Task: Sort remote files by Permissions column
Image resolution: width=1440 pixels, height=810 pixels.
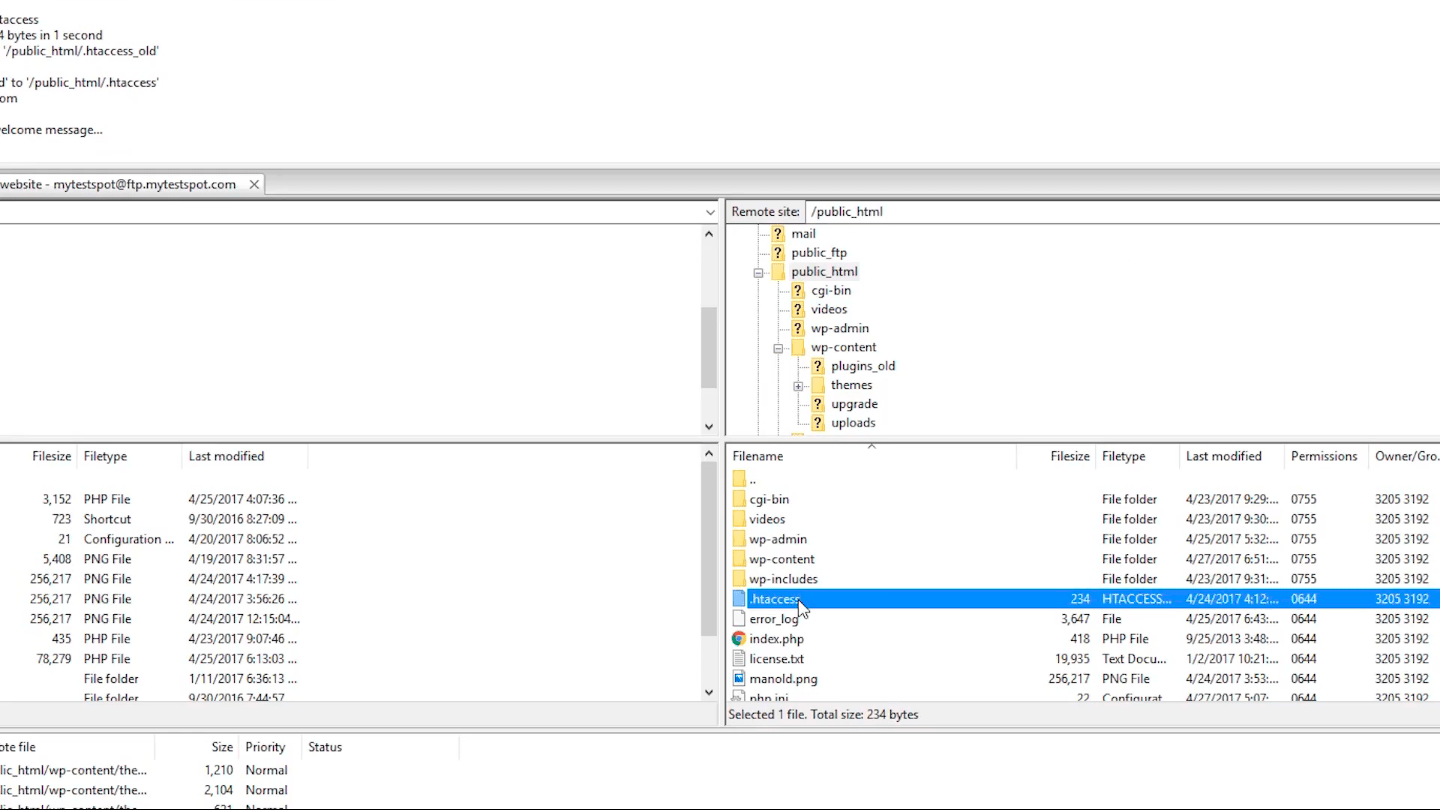Action: click(x=1326, y=456)
